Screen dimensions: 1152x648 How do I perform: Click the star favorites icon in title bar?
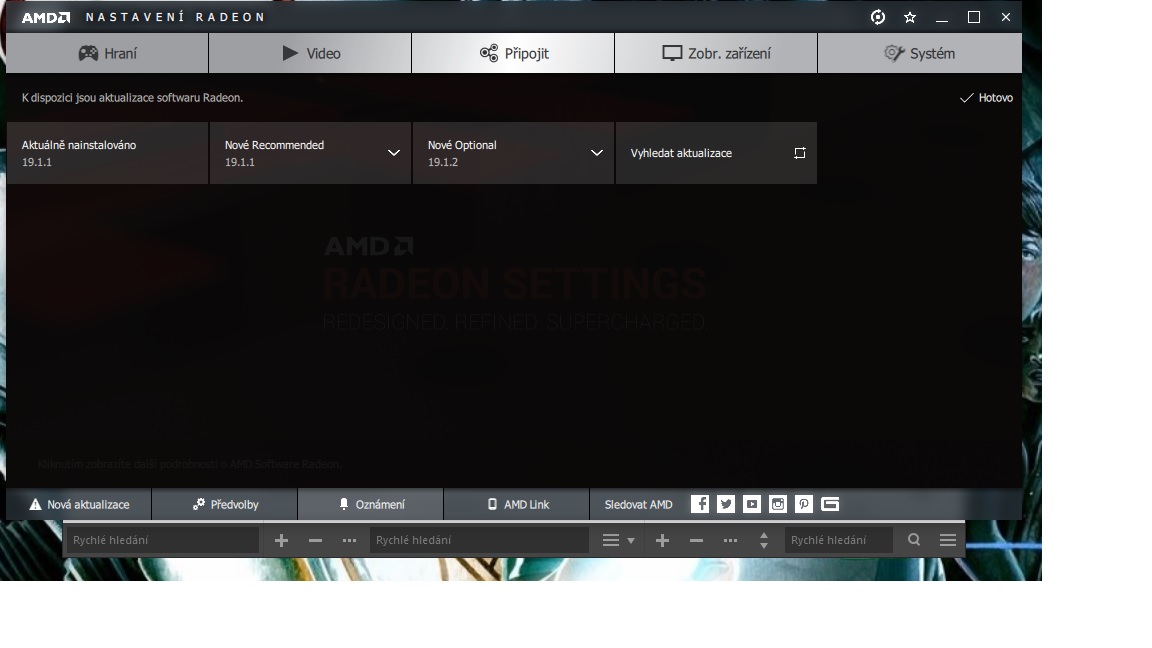(x=910, y=17)
